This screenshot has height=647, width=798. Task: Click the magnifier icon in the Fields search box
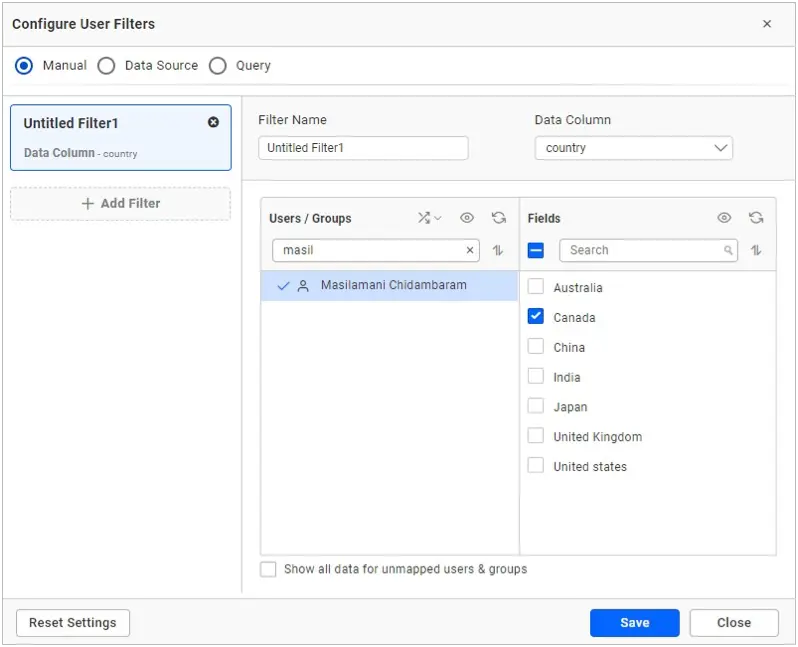pyautogui.click(x=728, y=250)
